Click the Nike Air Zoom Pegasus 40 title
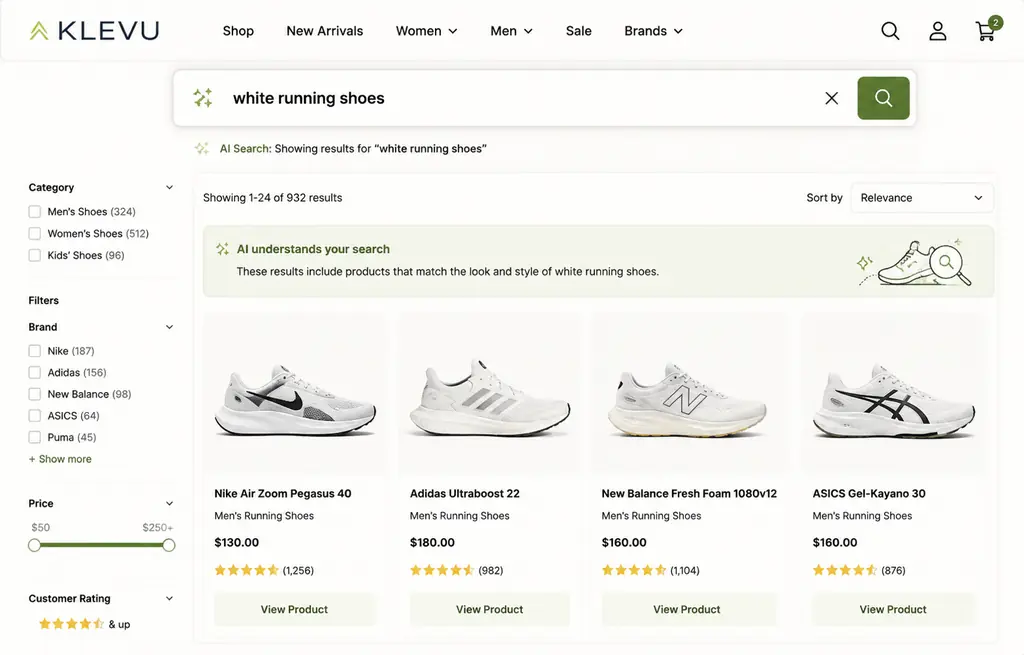The width and height of the screenshot is (1024, 655). click(283, 494)
